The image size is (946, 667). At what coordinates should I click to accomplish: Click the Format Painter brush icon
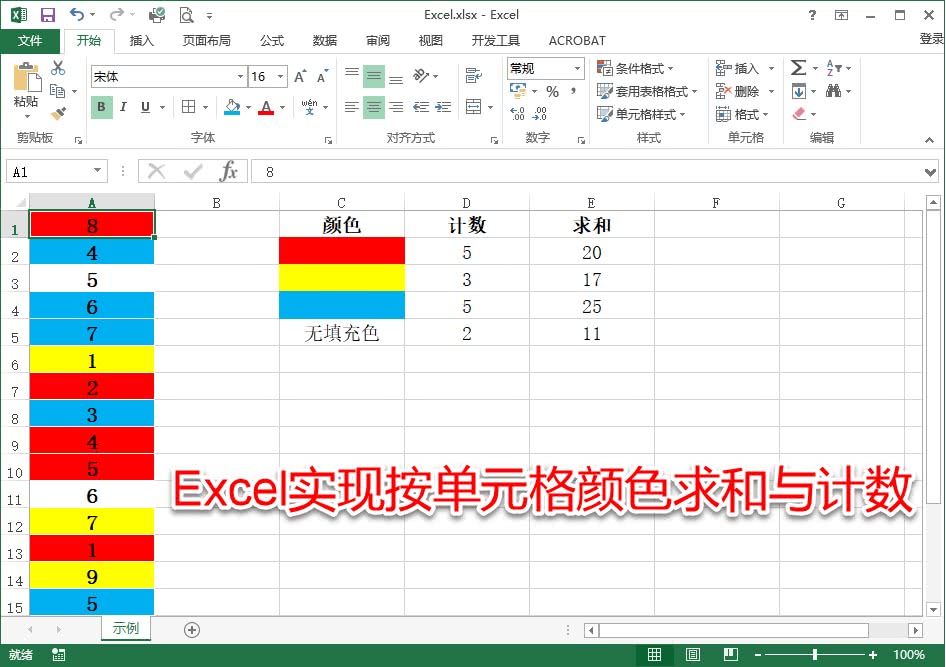(58, 114)
